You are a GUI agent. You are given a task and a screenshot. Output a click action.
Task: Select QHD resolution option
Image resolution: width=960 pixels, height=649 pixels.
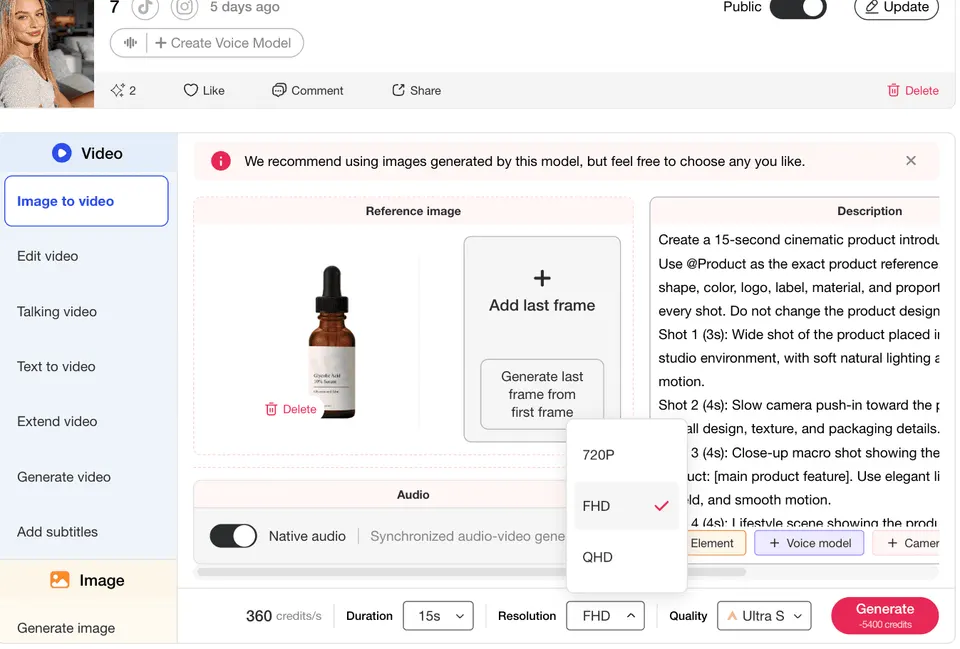pos(627,557)
